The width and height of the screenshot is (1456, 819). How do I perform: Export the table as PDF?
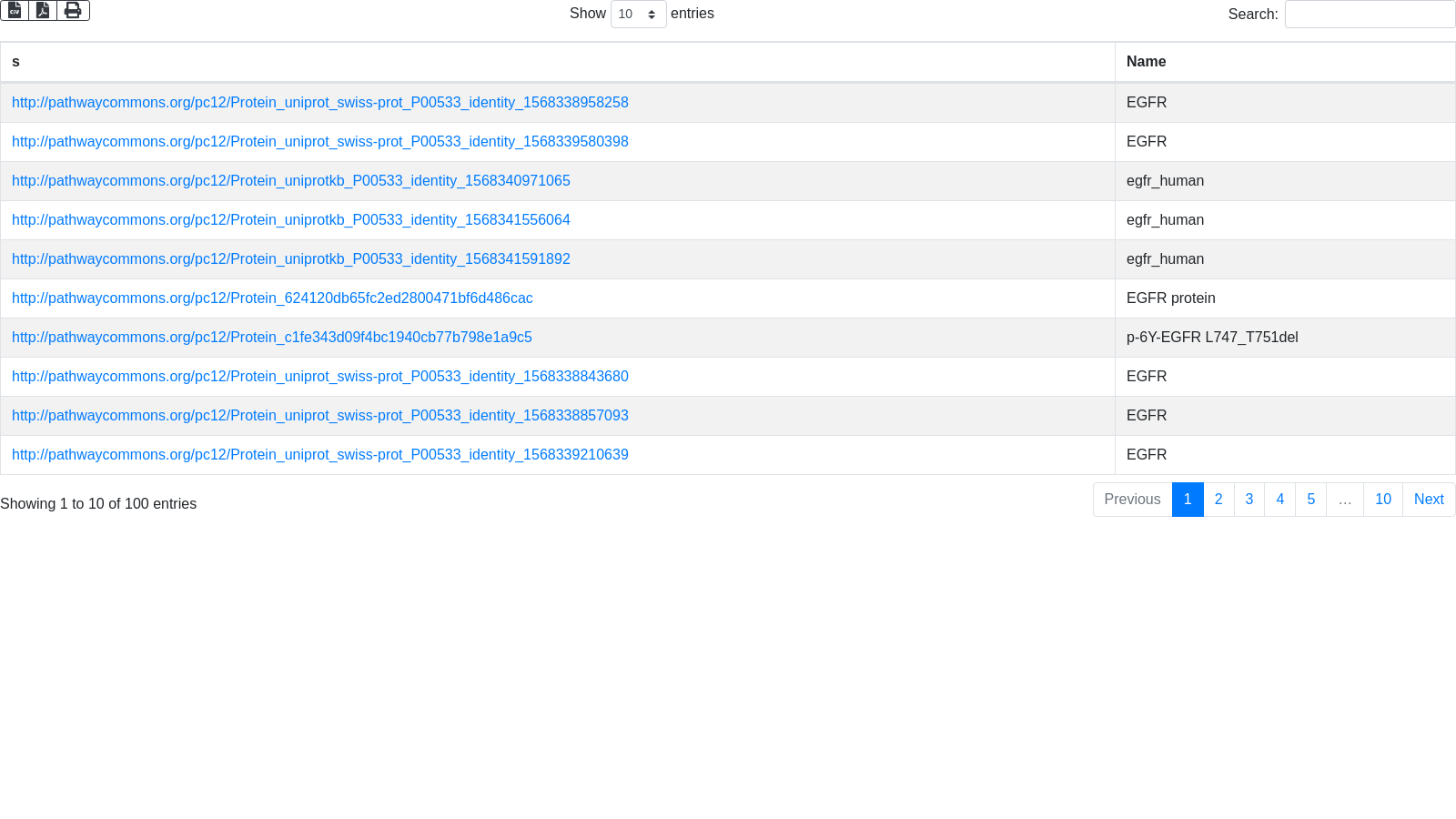[x=43, y=11]
